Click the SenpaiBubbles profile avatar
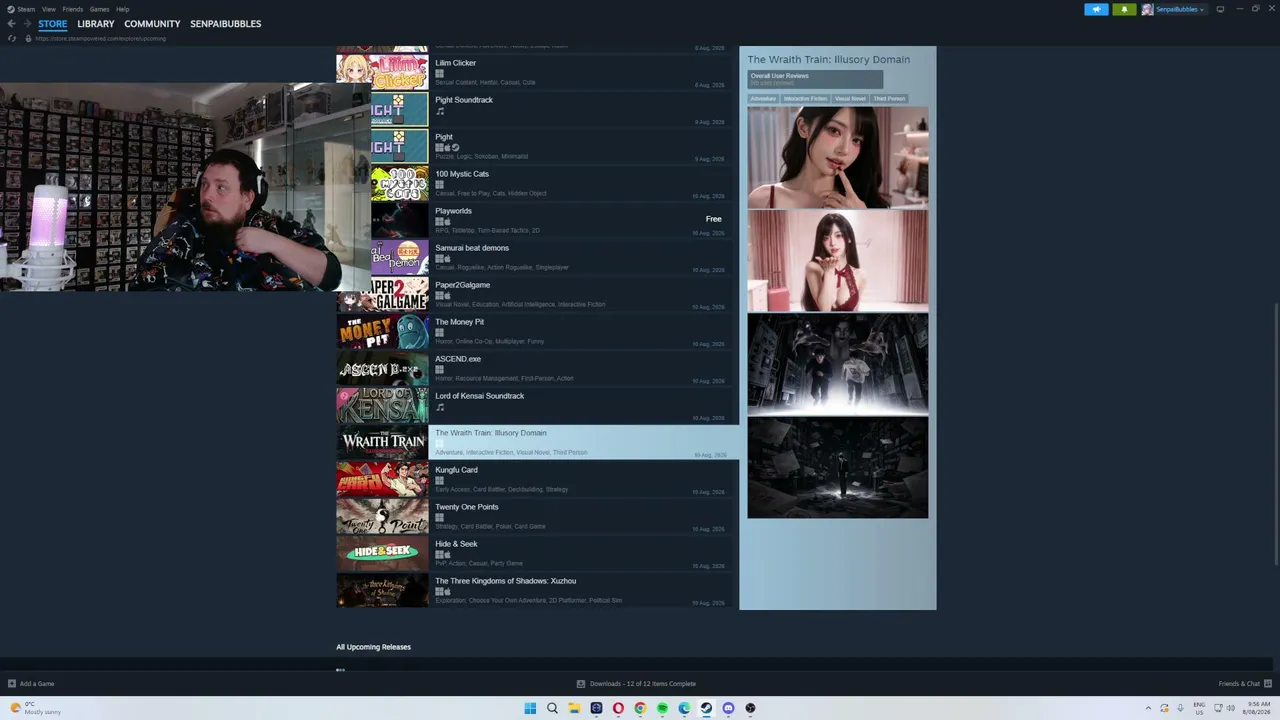Image resolution: width=1280 pixels, height=720 pixels. tap(1147, 9)
